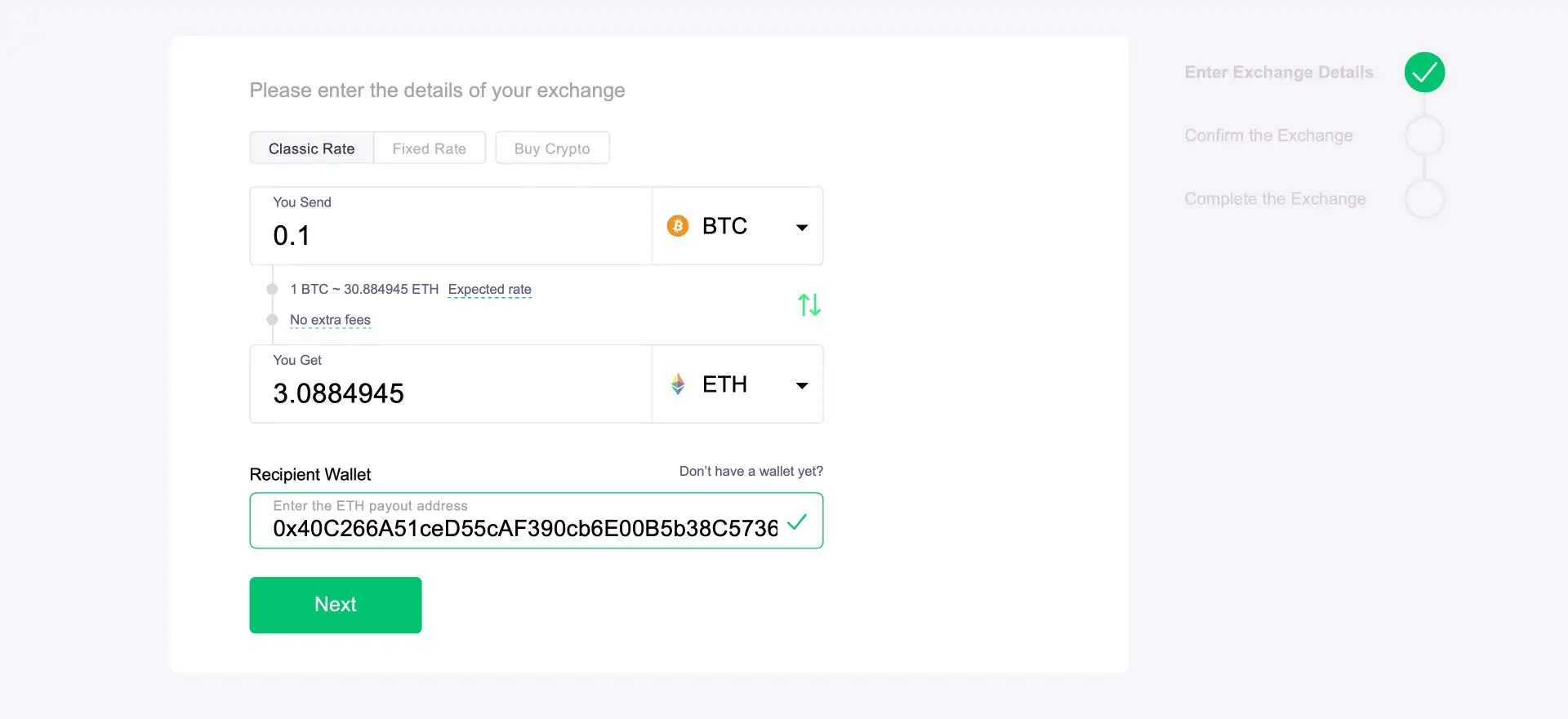
Task: Click the Complete the Exchange step circle
Action: [1424, 199]
